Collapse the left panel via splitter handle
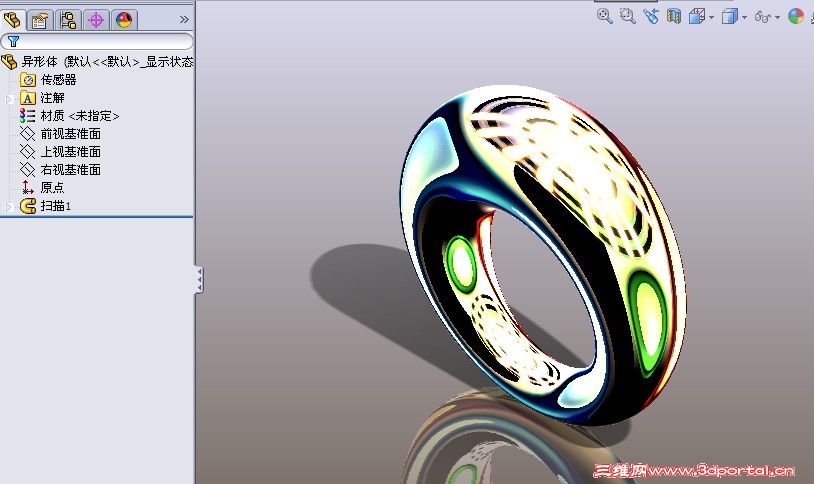Viewport: 814px width, 484px height. 199,279
